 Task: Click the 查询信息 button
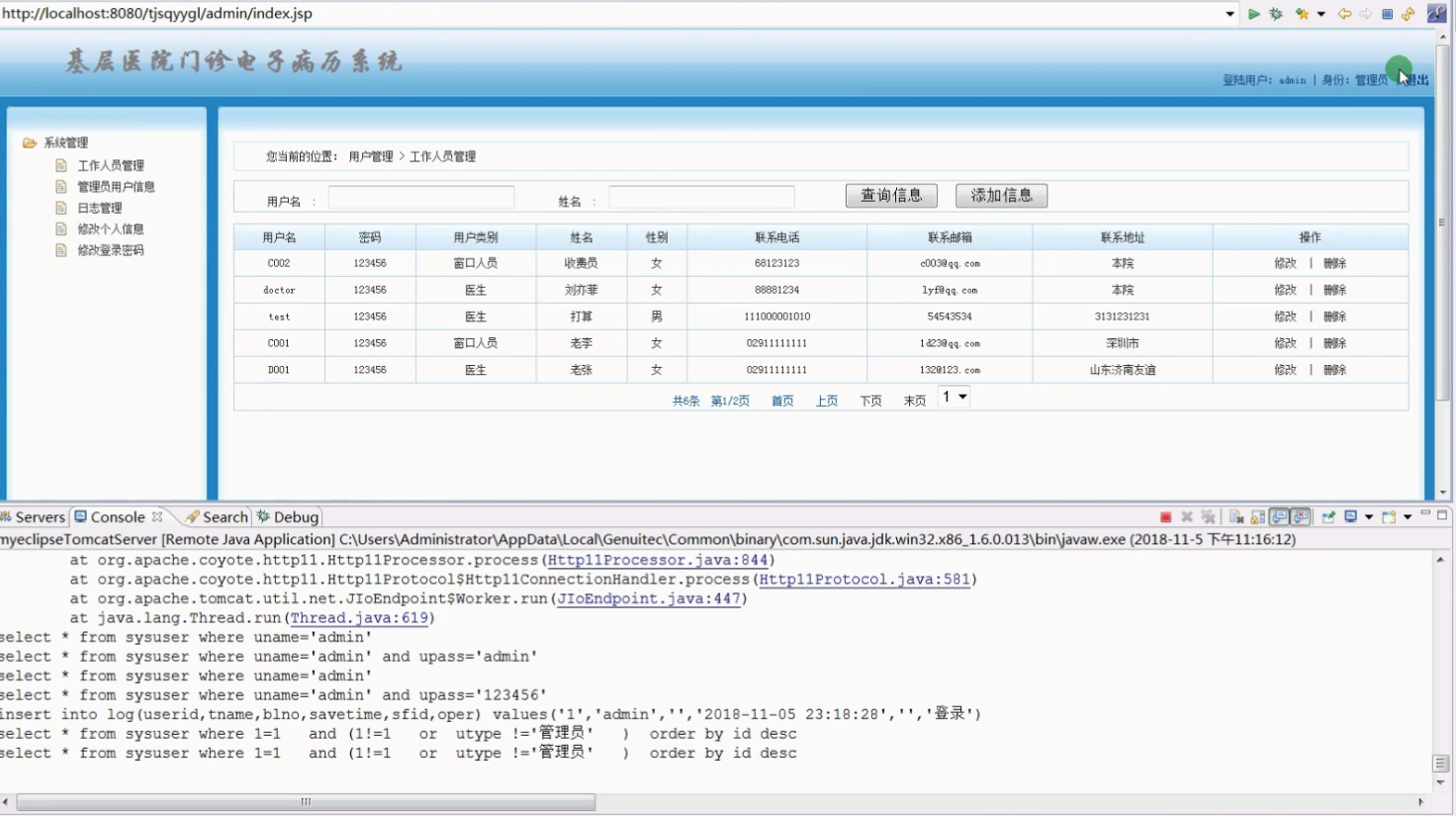coord(891,196)
